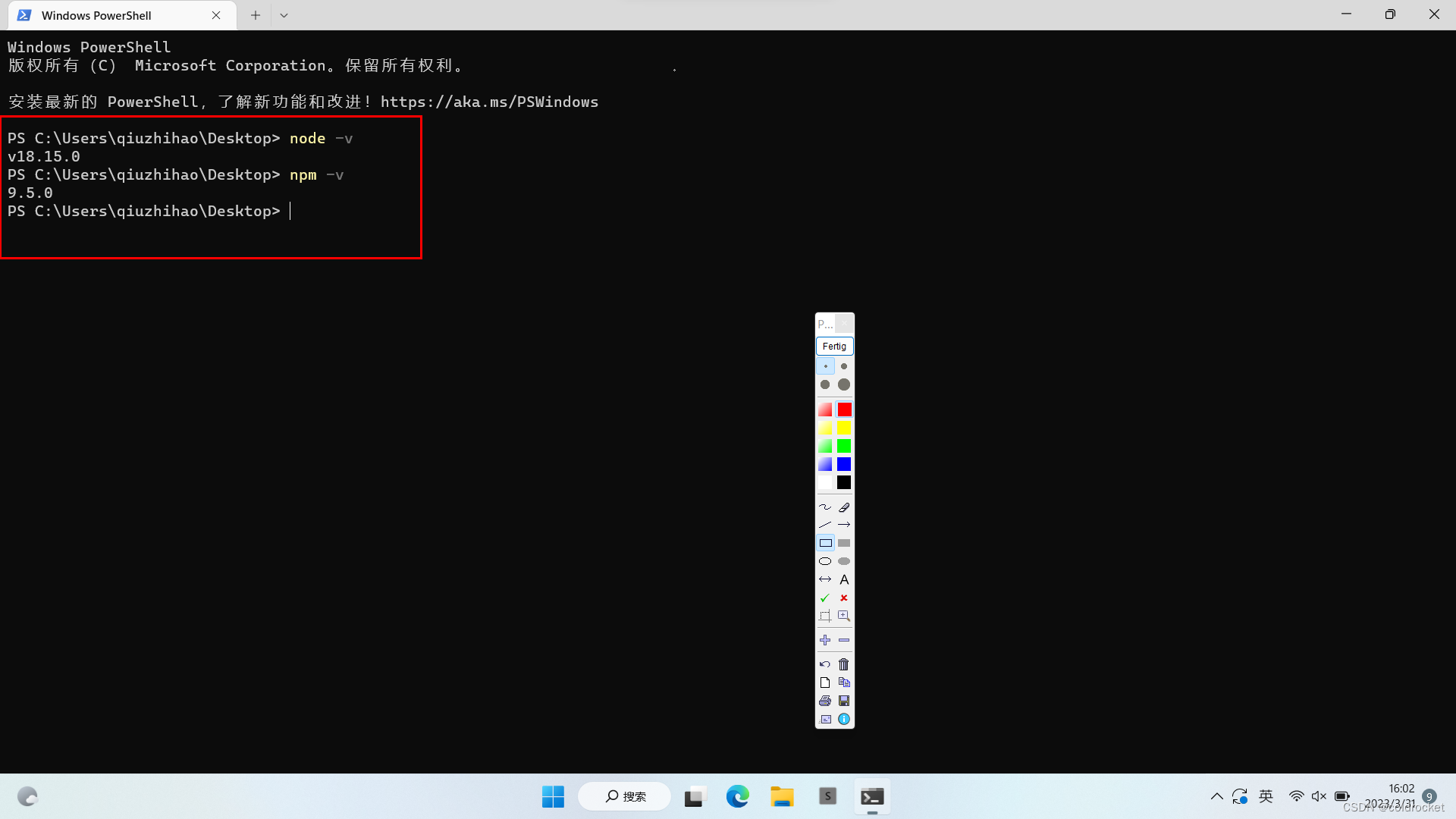Open the terminal tab dropdown arrow
Screen dimensions: 1456x819
[x=284, y=15]
